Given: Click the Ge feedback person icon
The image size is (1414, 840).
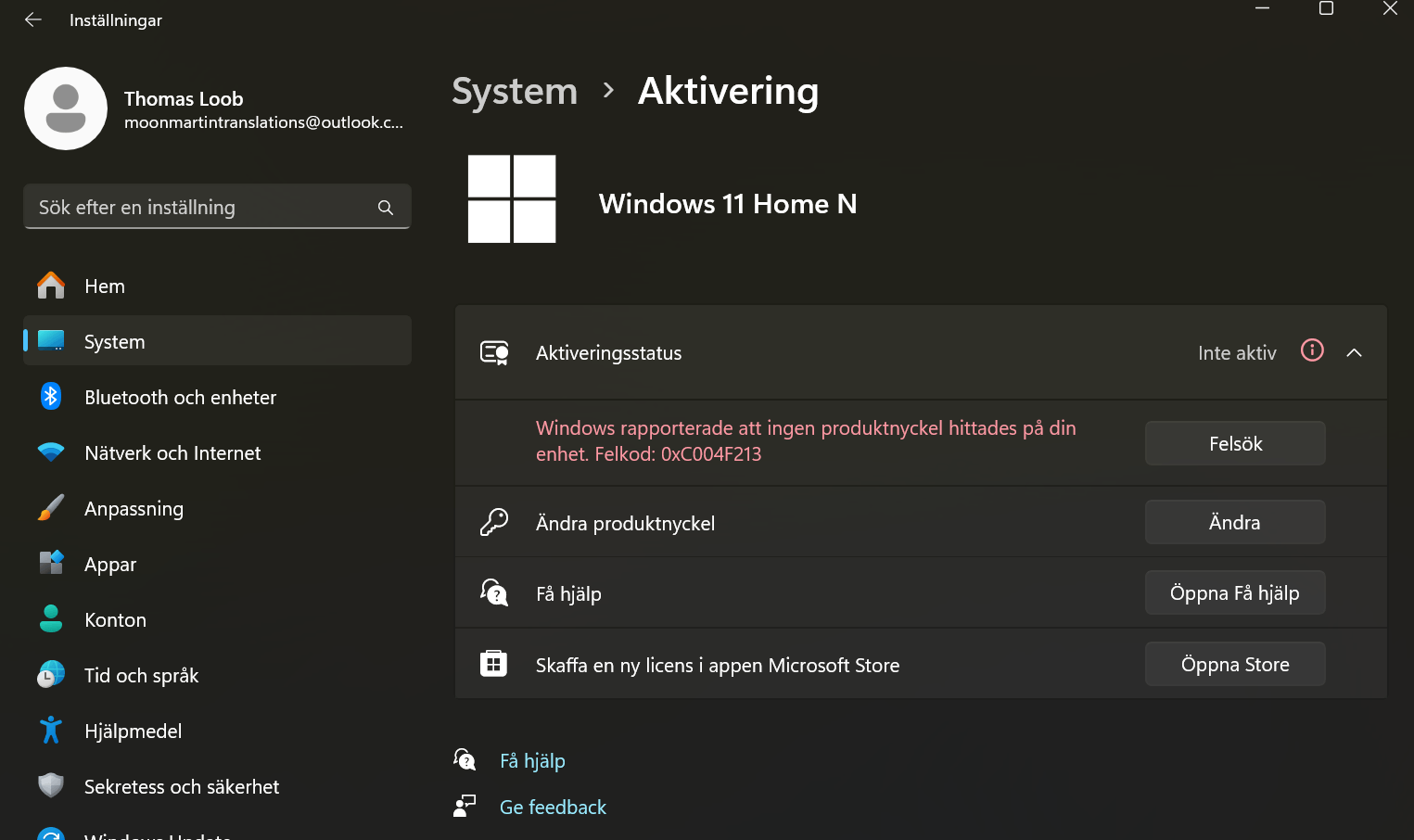Looking at the screenshot, I should (465, 806).
